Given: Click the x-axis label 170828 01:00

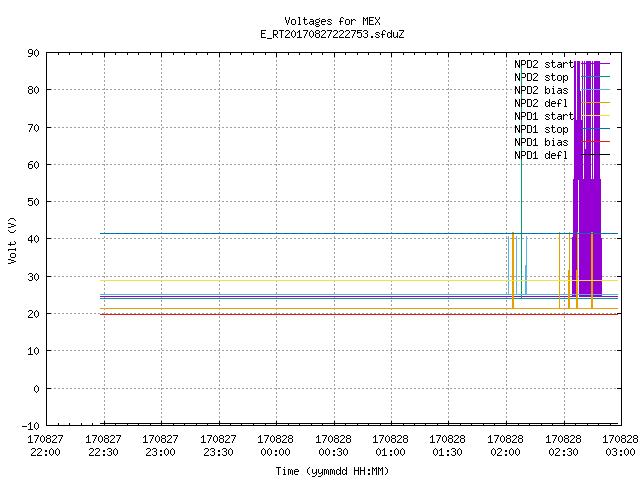Looking at the screenshot, I should tap(391, 446).
